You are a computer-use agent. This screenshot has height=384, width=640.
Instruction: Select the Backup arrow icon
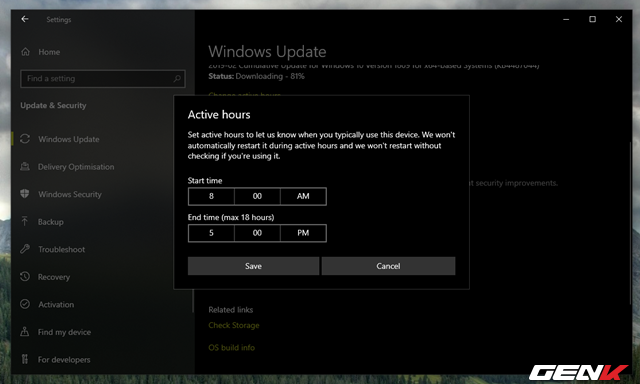click(25, 222)
